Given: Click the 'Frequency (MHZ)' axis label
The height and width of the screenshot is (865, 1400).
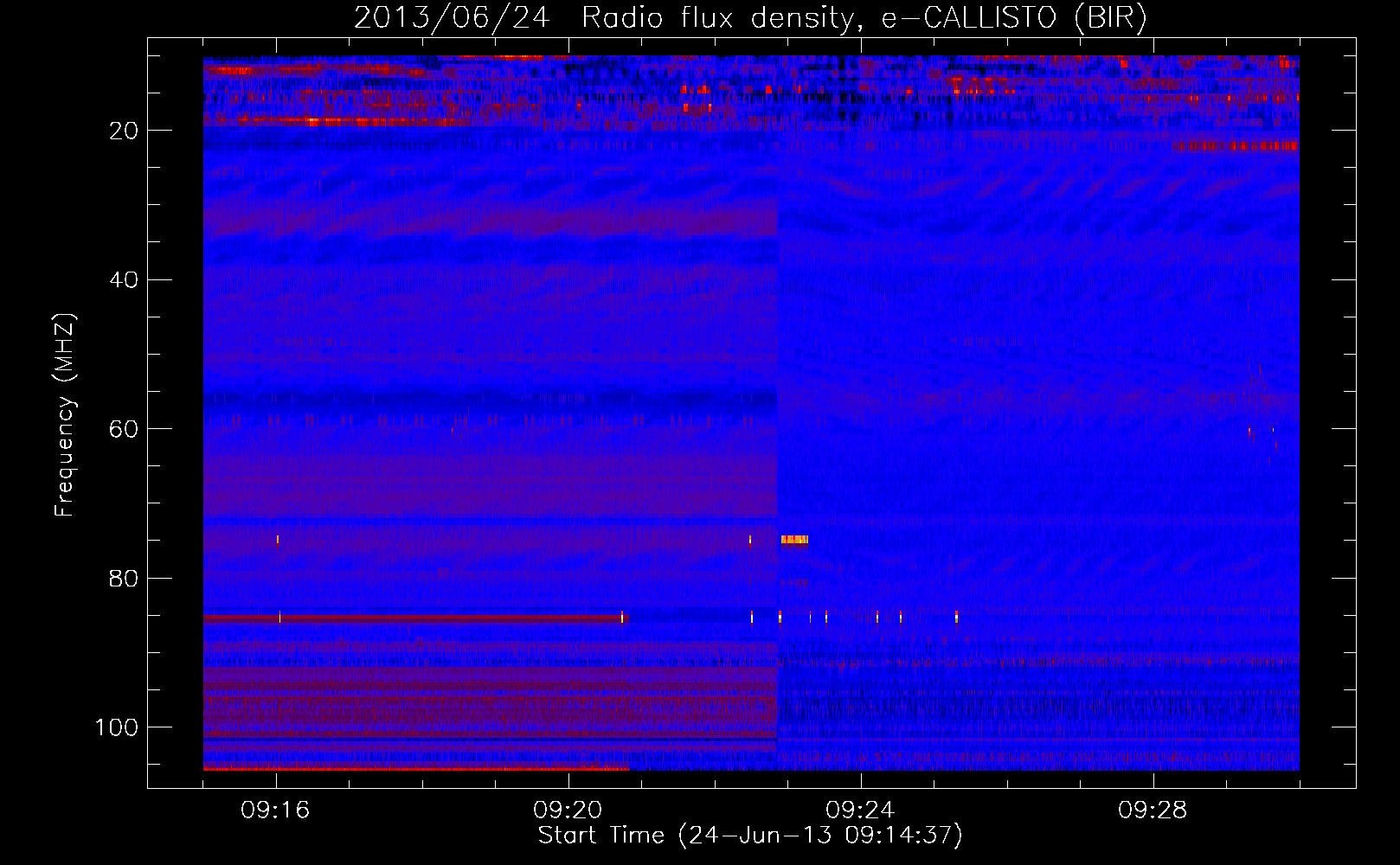Looking at the screenshot, I should point(65,415).
